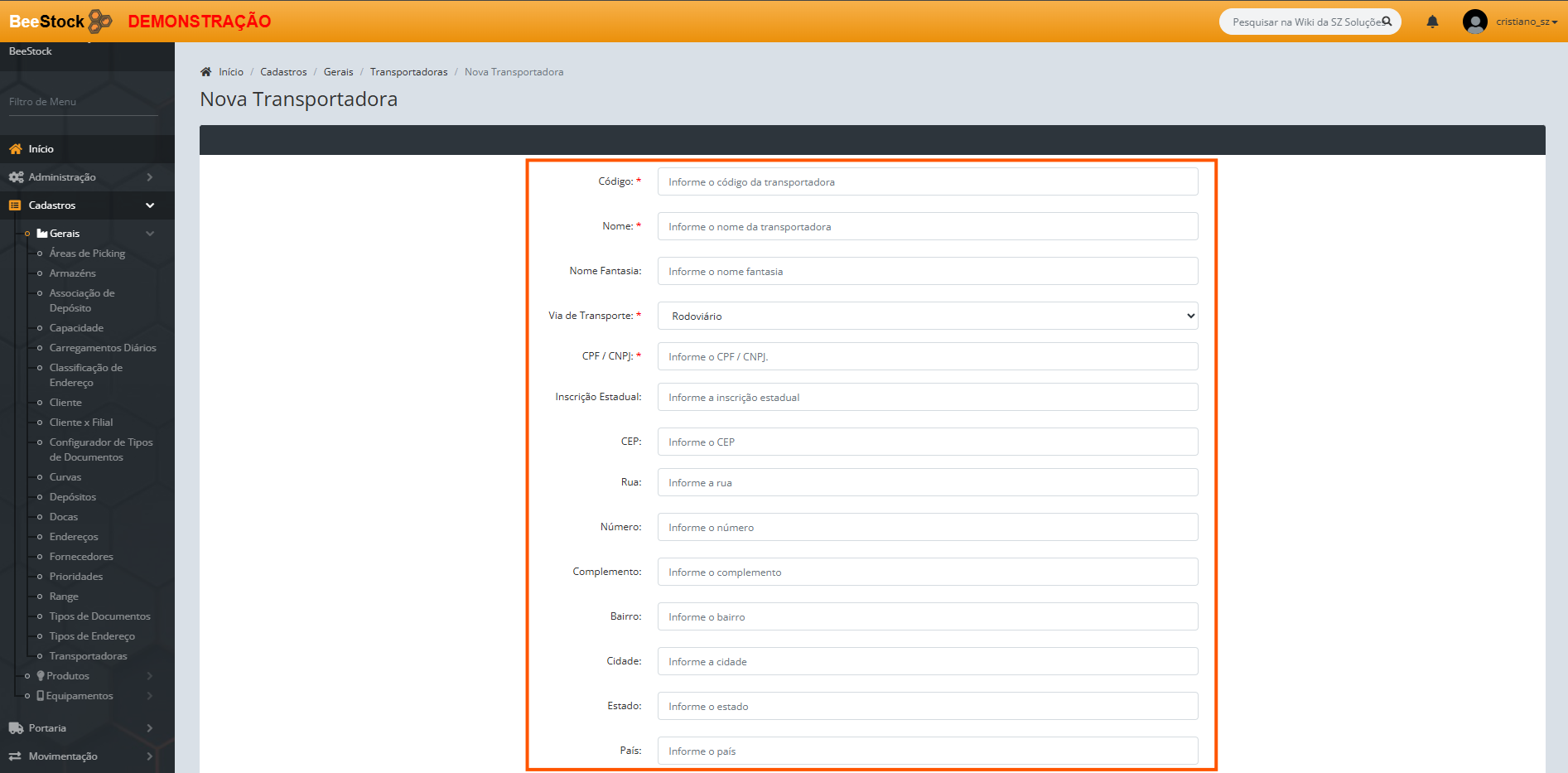Click the Código input field

pos(927,182)
